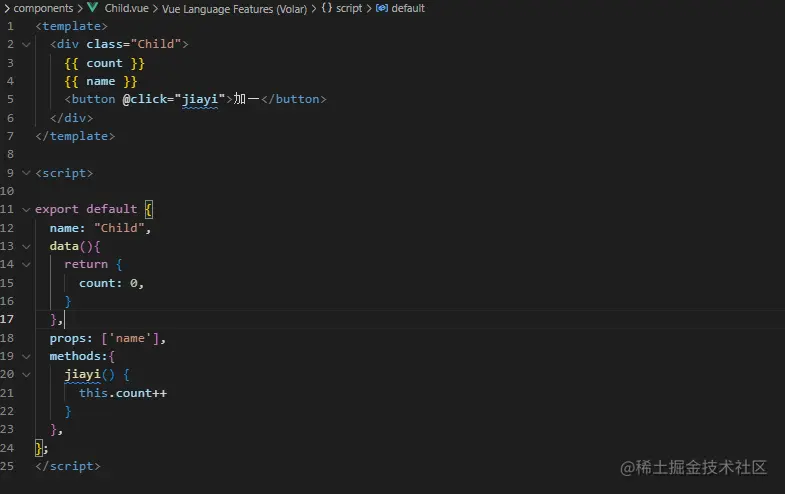Screen dimensions: 785x494
Task: Click the "export default" keywords
Action: point(86,209)
